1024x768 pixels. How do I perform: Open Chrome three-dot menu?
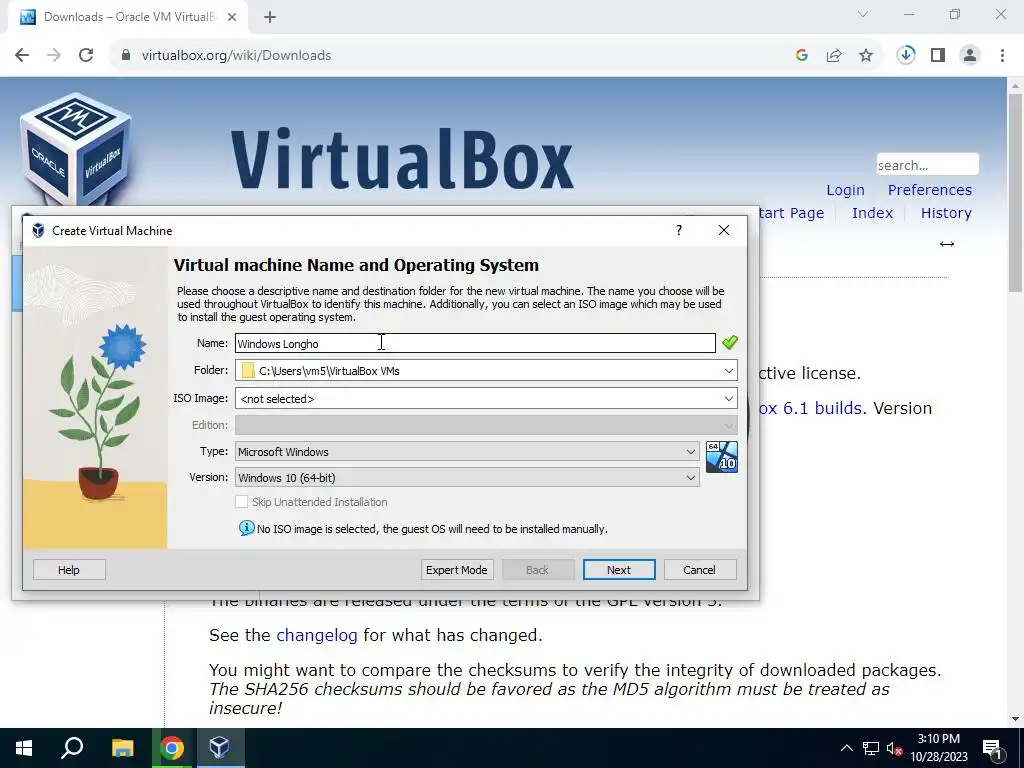(1002, 56)
